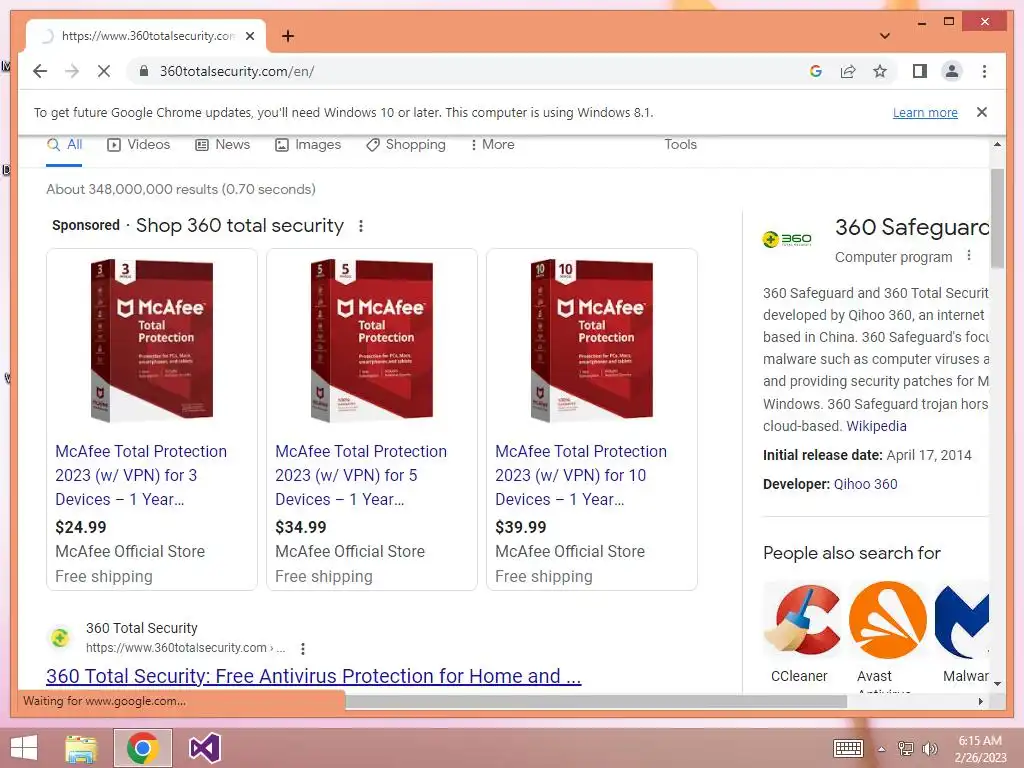This screenshot has height=768, width=1024.
Task: Expand the tab search dropdown arrow
Action: pyautogui.click(x=885, y=36)
